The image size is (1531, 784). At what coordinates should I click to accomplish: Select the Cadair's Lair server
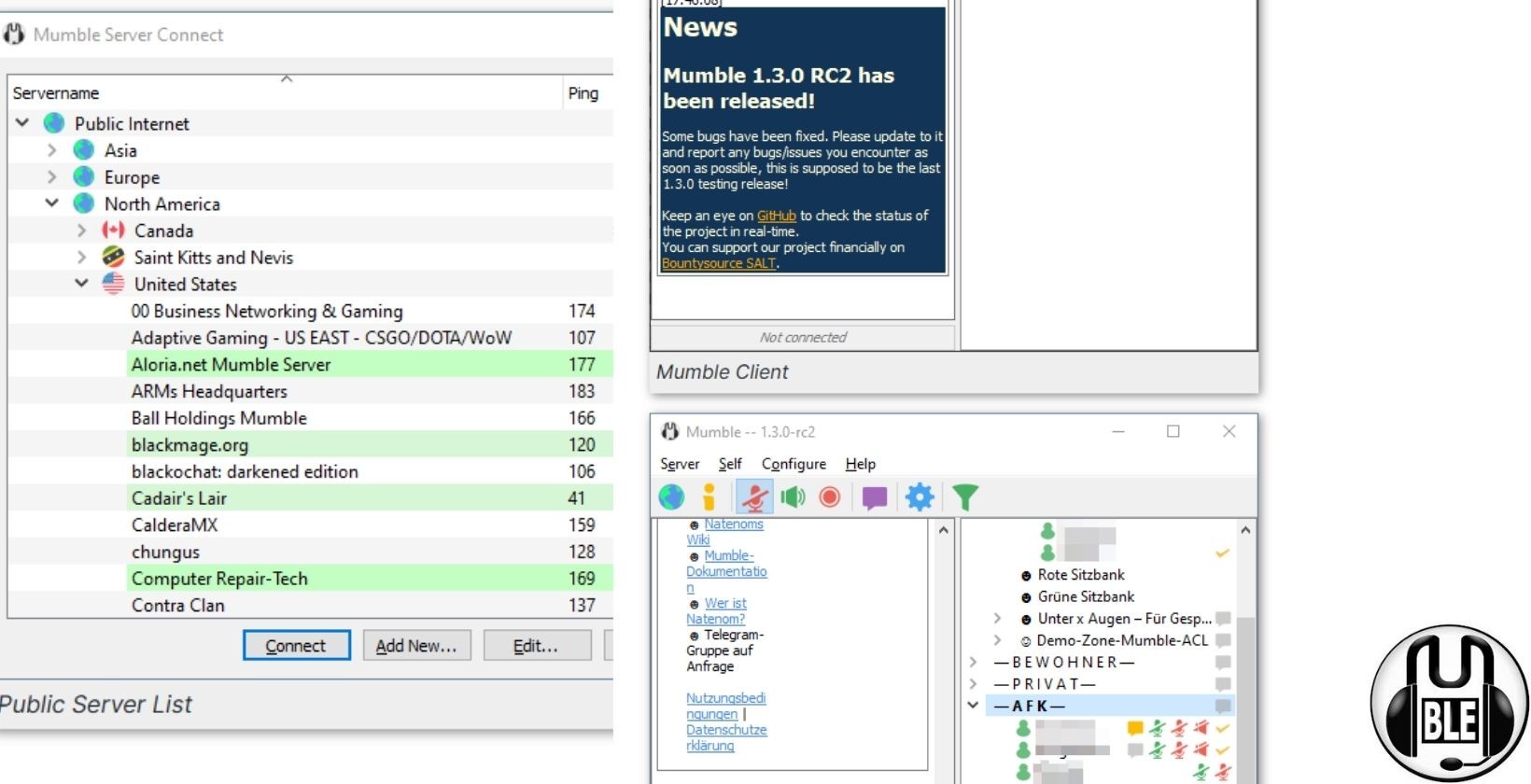pos(370,498)
